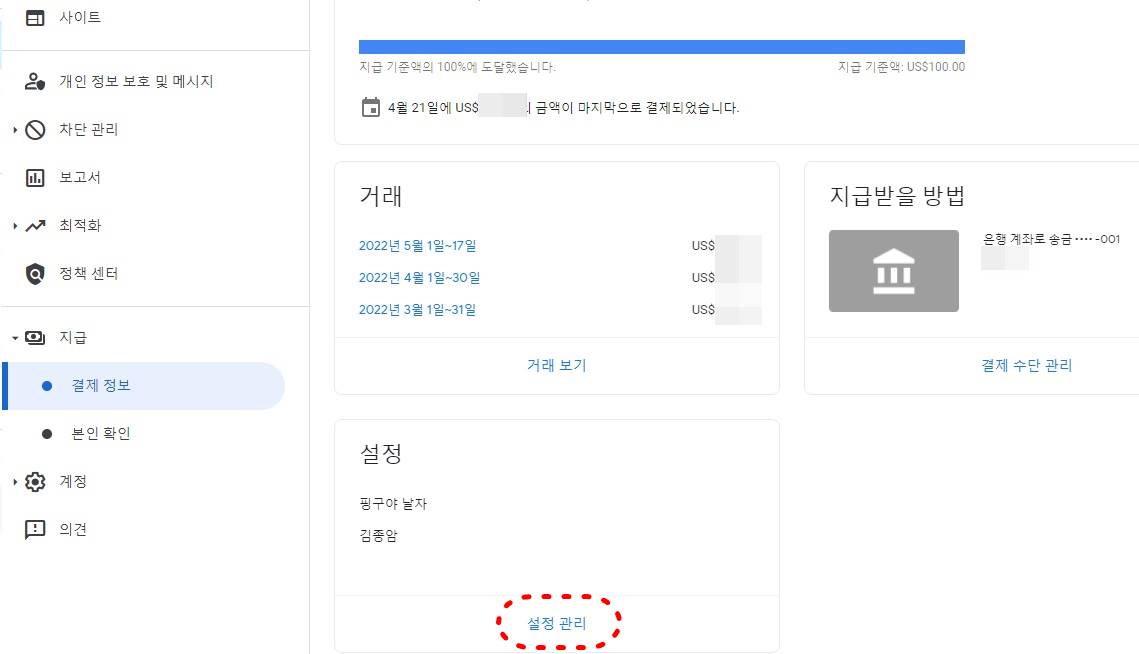Click the calendar icon beside 4월 21일
This screenshot has width=1139, height=654.
370,108
